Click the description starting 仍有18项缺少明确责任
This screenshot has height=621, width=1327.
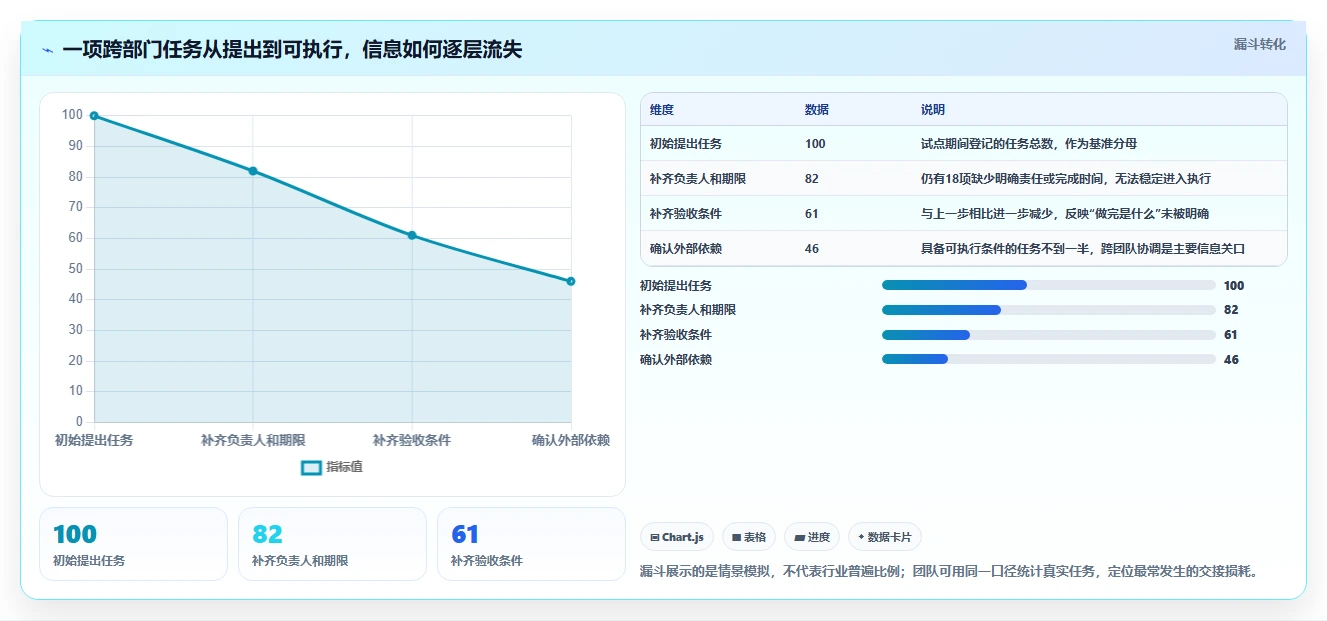point(1066,179)
